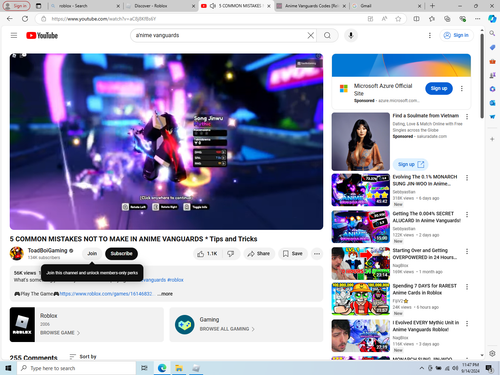Share this video

[x=259, y=254]
